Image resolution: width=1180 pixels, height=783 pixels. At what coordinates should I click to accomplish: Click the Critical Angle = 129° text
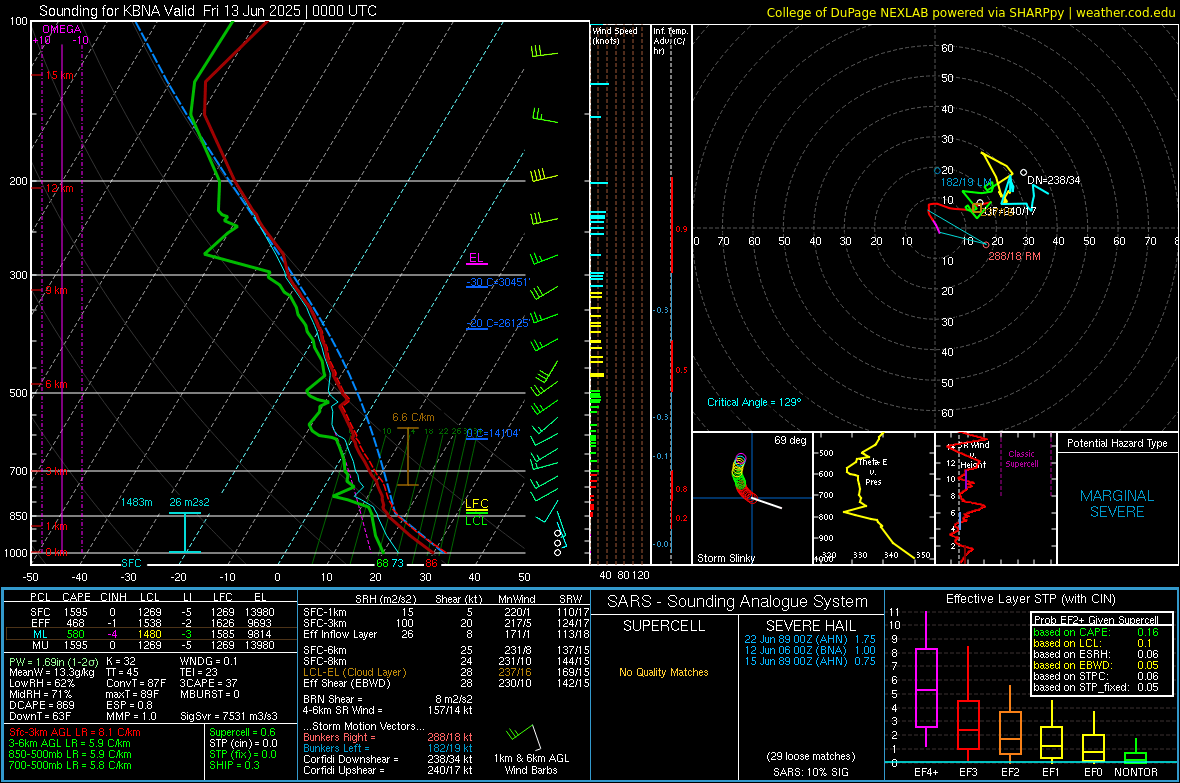(754, 402)
